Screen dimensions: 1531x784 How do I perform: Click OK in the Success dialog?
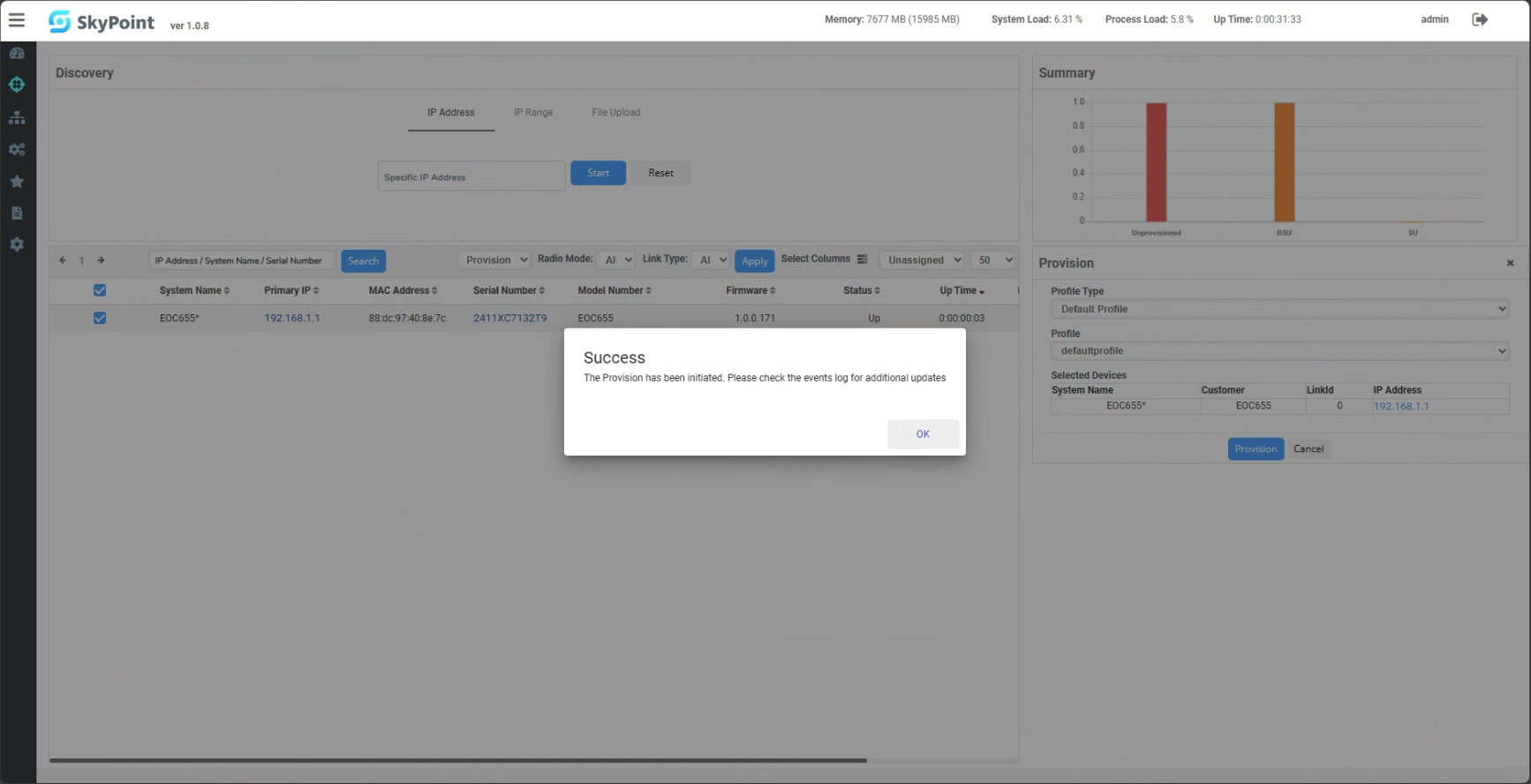923,434
